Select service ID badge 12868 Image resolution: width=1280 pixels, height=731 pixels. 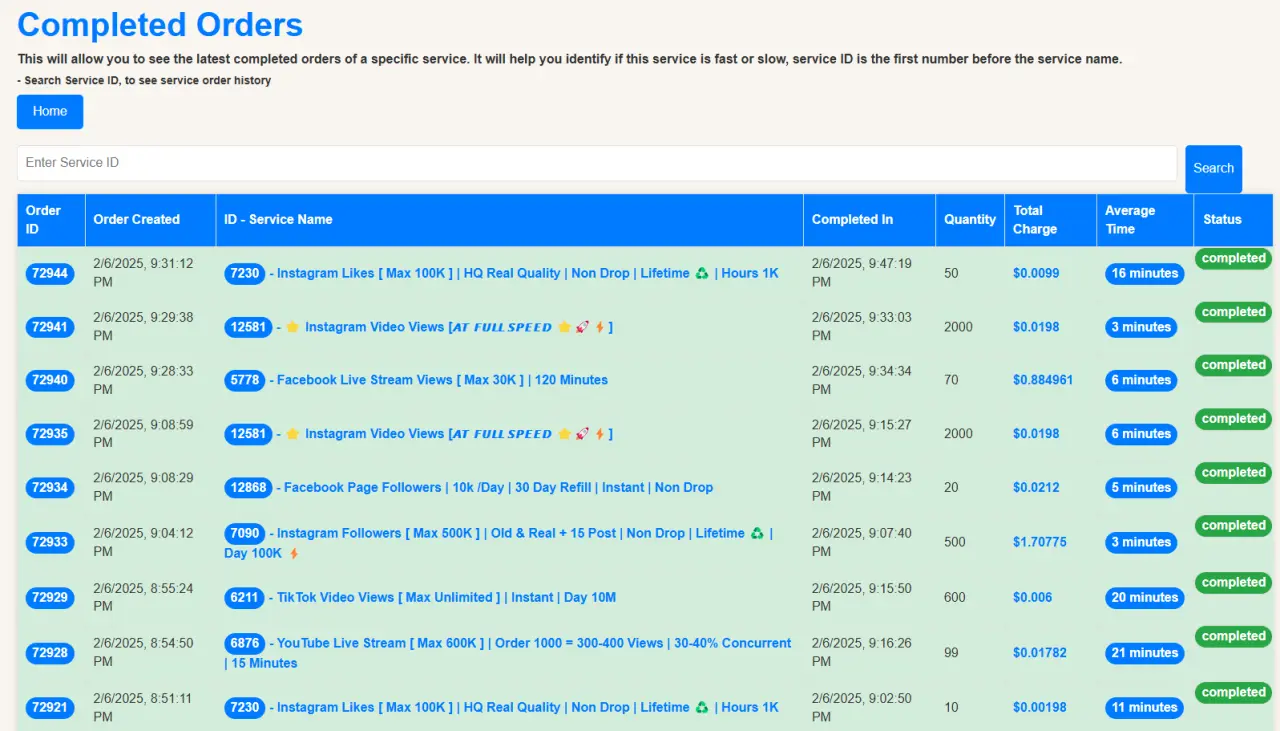coord(249,488)
